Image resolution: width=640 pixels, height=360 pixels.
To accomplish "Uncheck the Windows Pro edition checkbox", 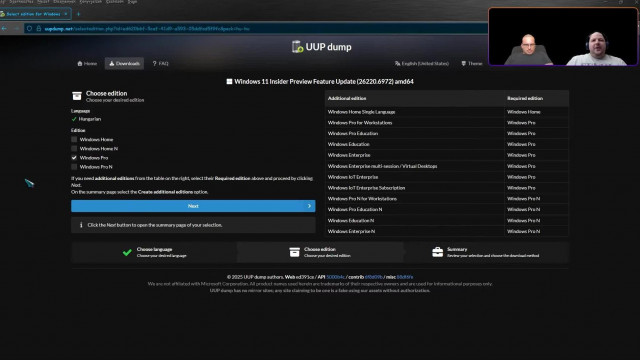I will click(x=74, y=158).
